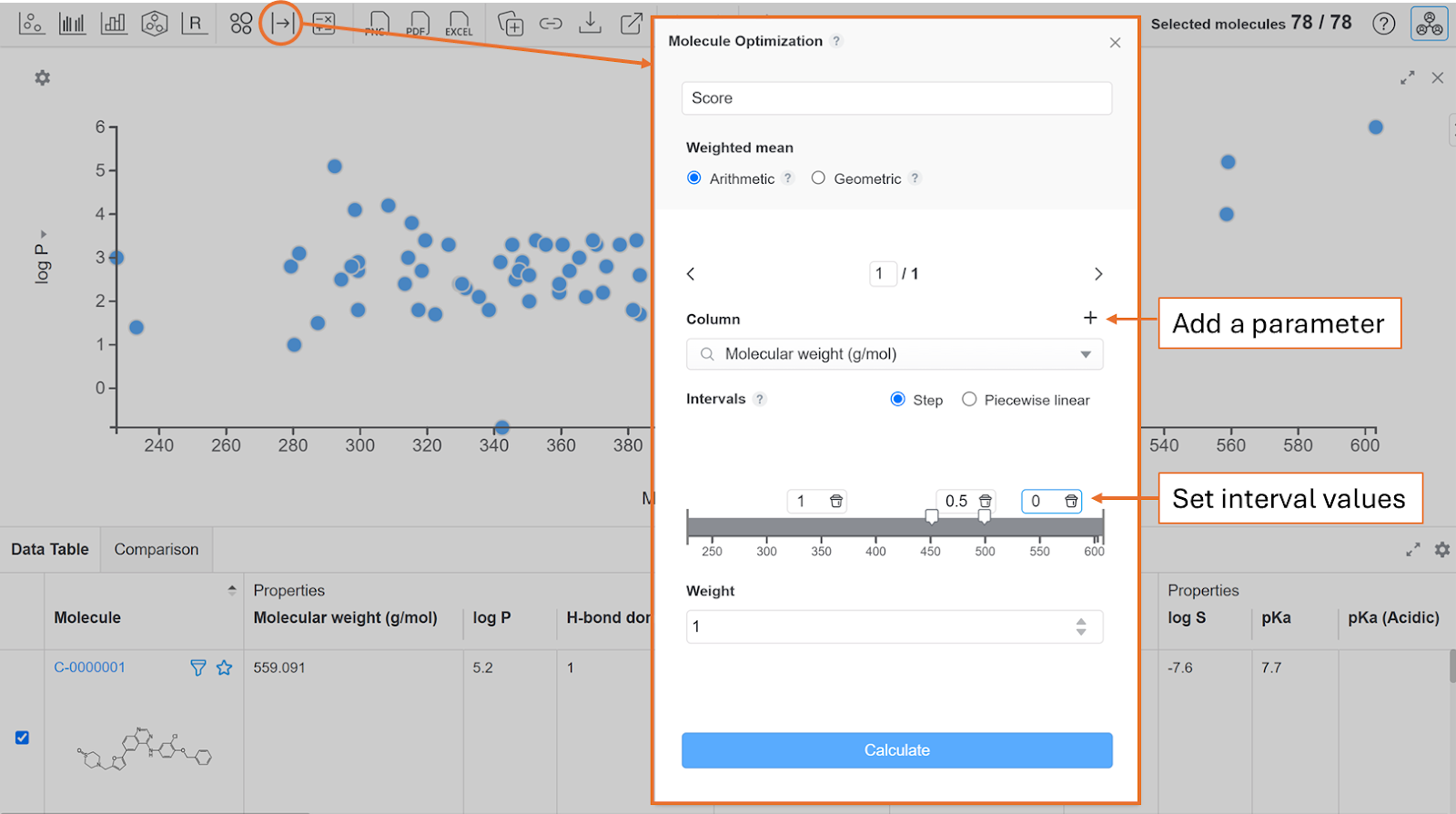Filter by molecule C-0000001
The height and width of the screenshot is (814, 1456).
[x=197, y=668]
